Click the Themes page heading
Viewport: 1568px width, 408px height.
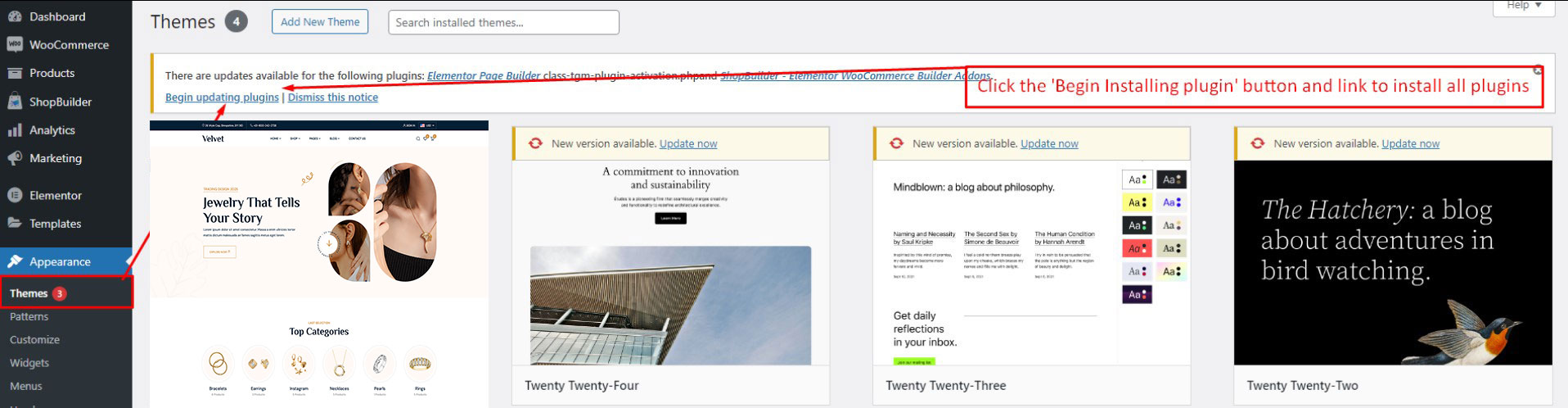tap(182, 22)
